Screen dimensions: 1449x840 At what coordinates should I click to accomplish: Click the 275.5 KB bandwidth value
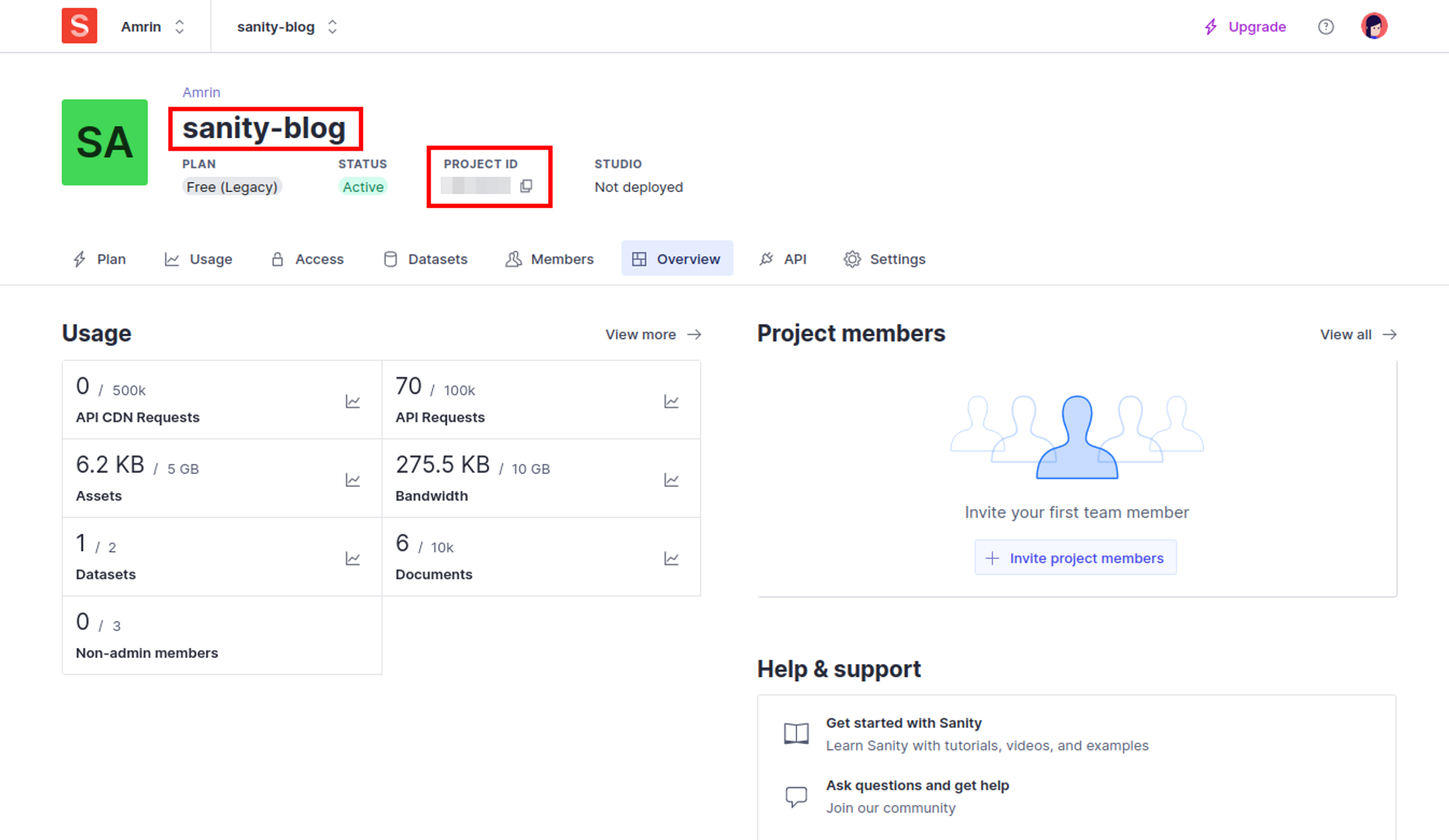click(x=443, y=464)
